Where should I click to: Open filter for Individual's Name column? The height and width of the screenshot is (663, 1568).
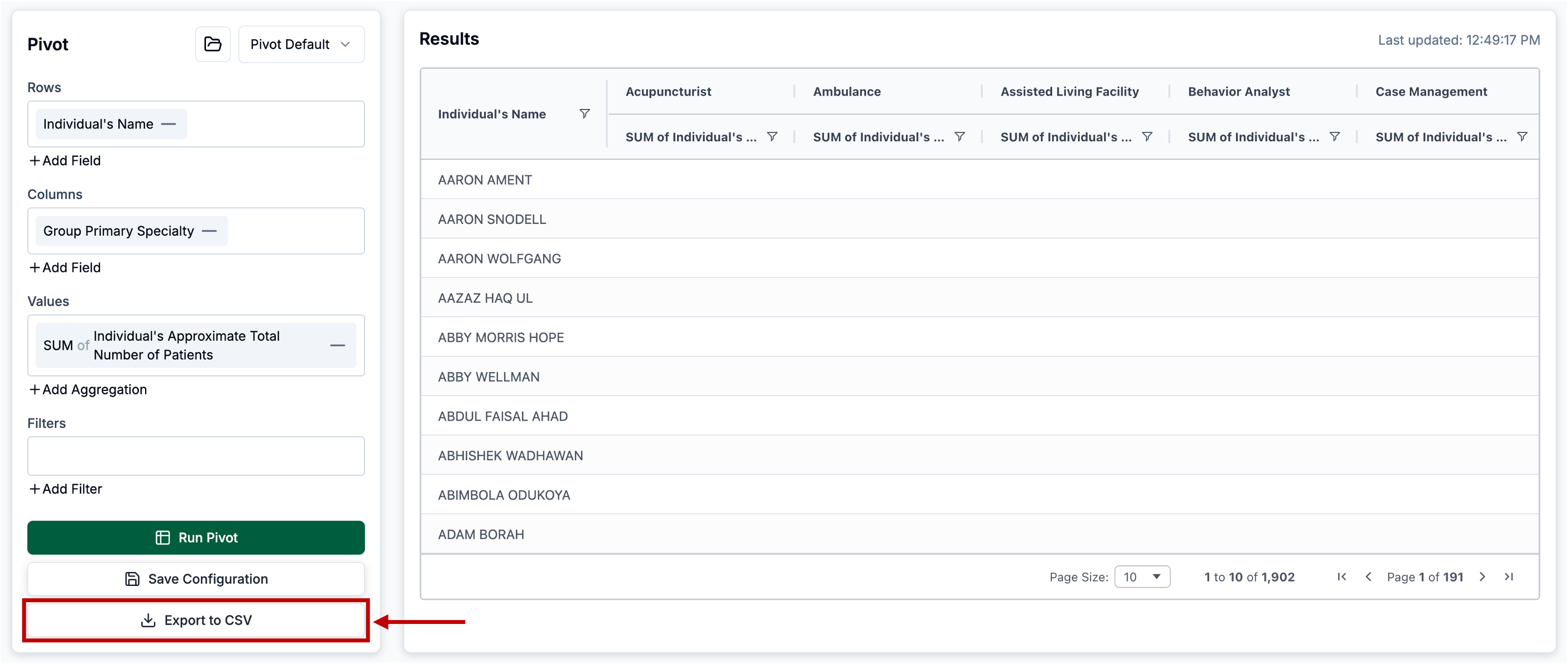click(584, 114)
